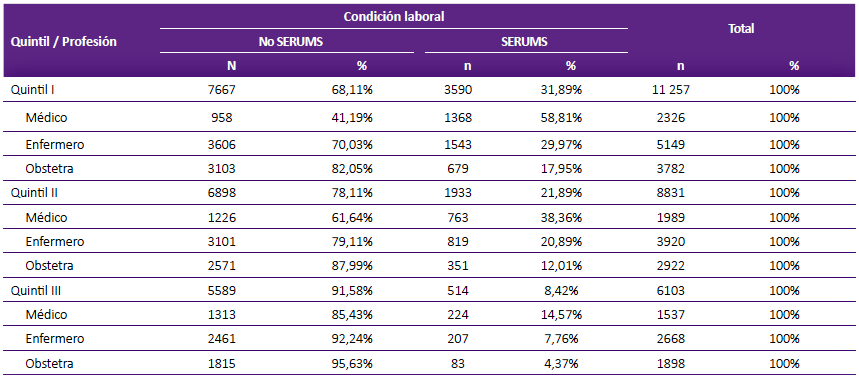Click the 78,11% Quintil II cell
859x376 pixels.
tap(354, 193)
